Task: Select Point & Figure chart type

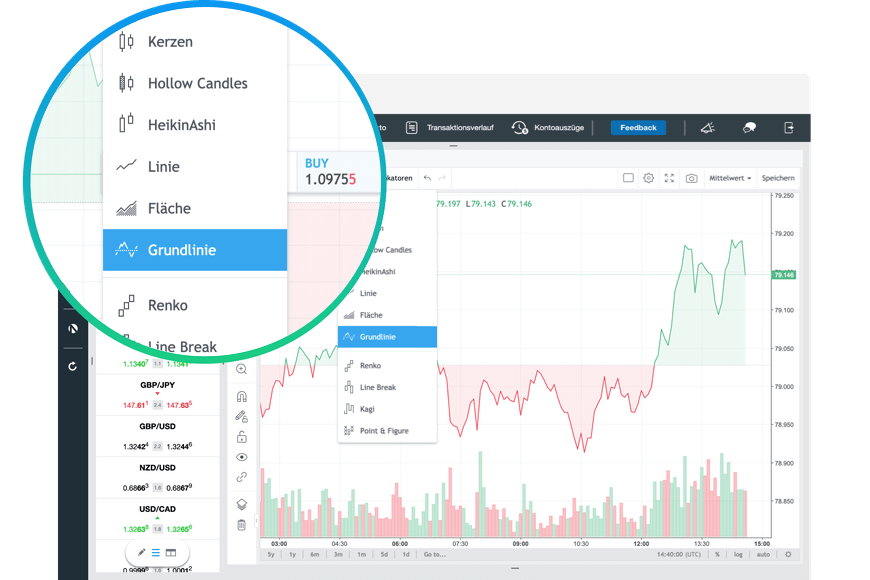Action: coord(383,431)
